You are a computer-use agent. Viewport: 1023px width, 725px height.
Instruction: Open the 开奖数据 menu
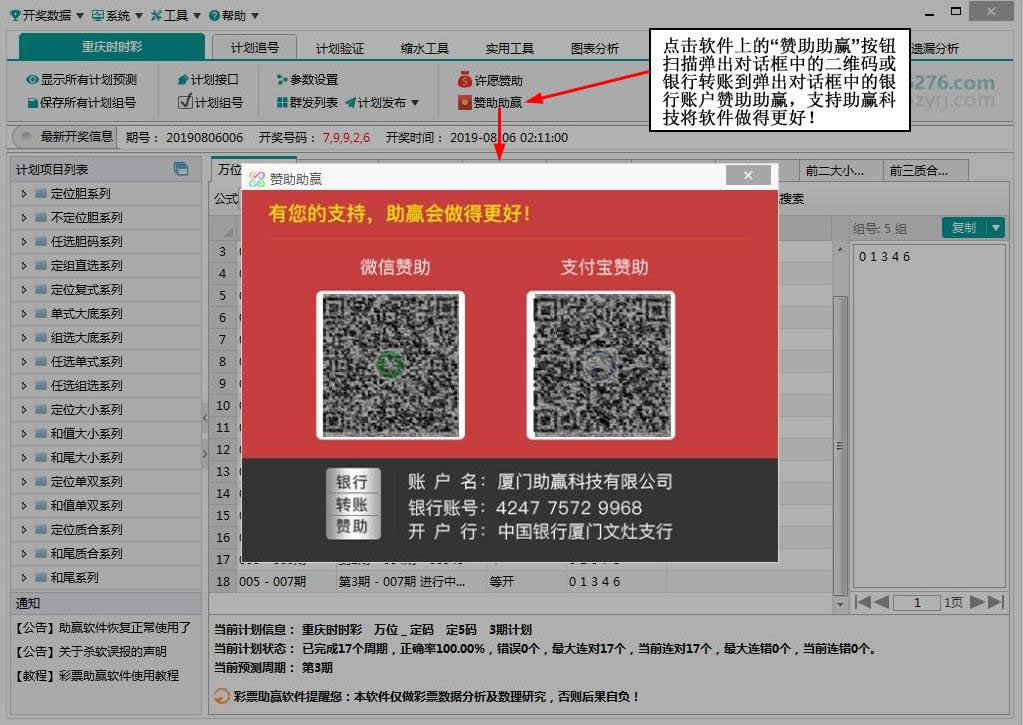[46, 15]
